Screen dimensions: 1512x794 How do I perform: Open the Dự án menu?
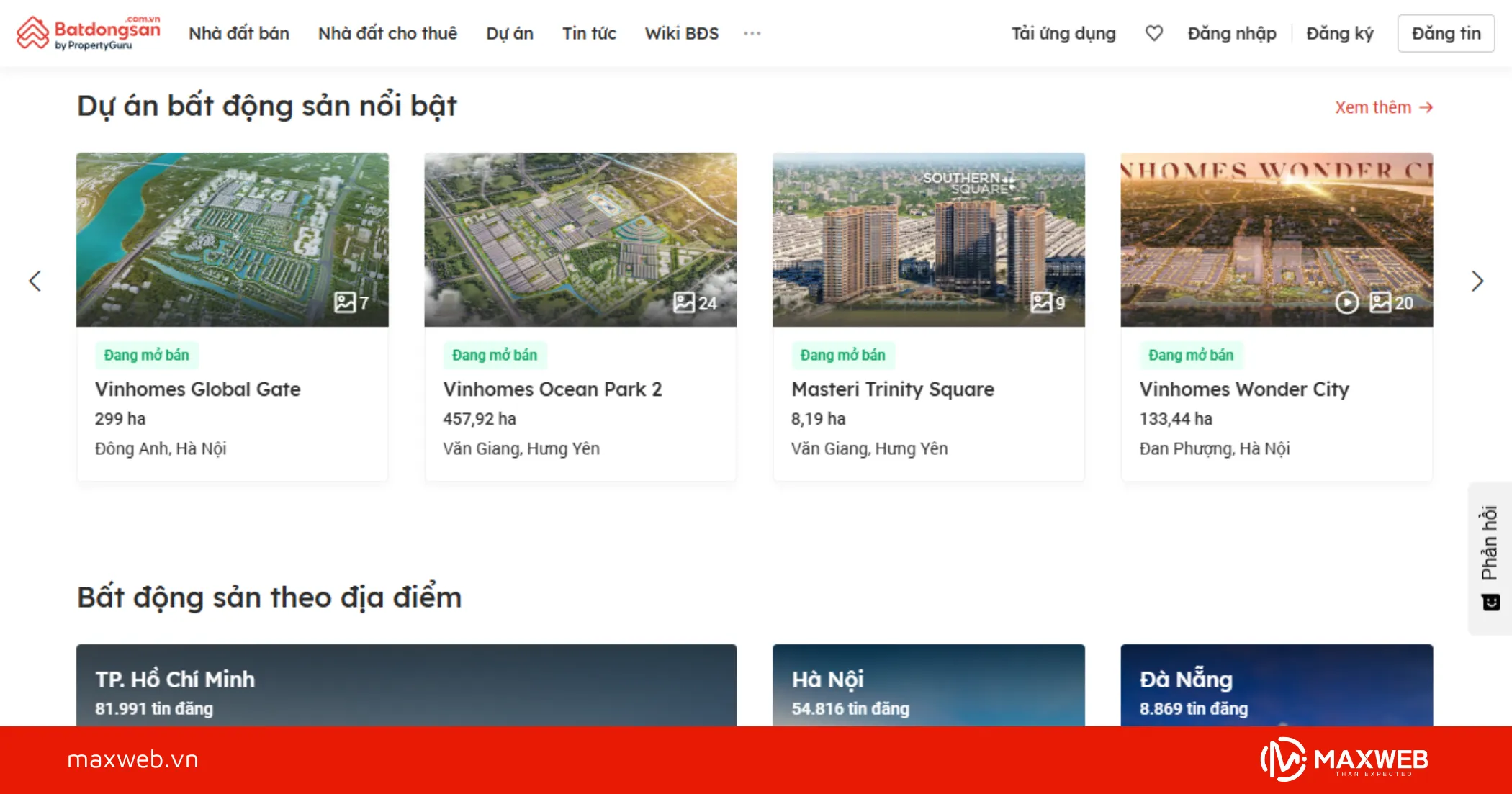tap(510, 33)
